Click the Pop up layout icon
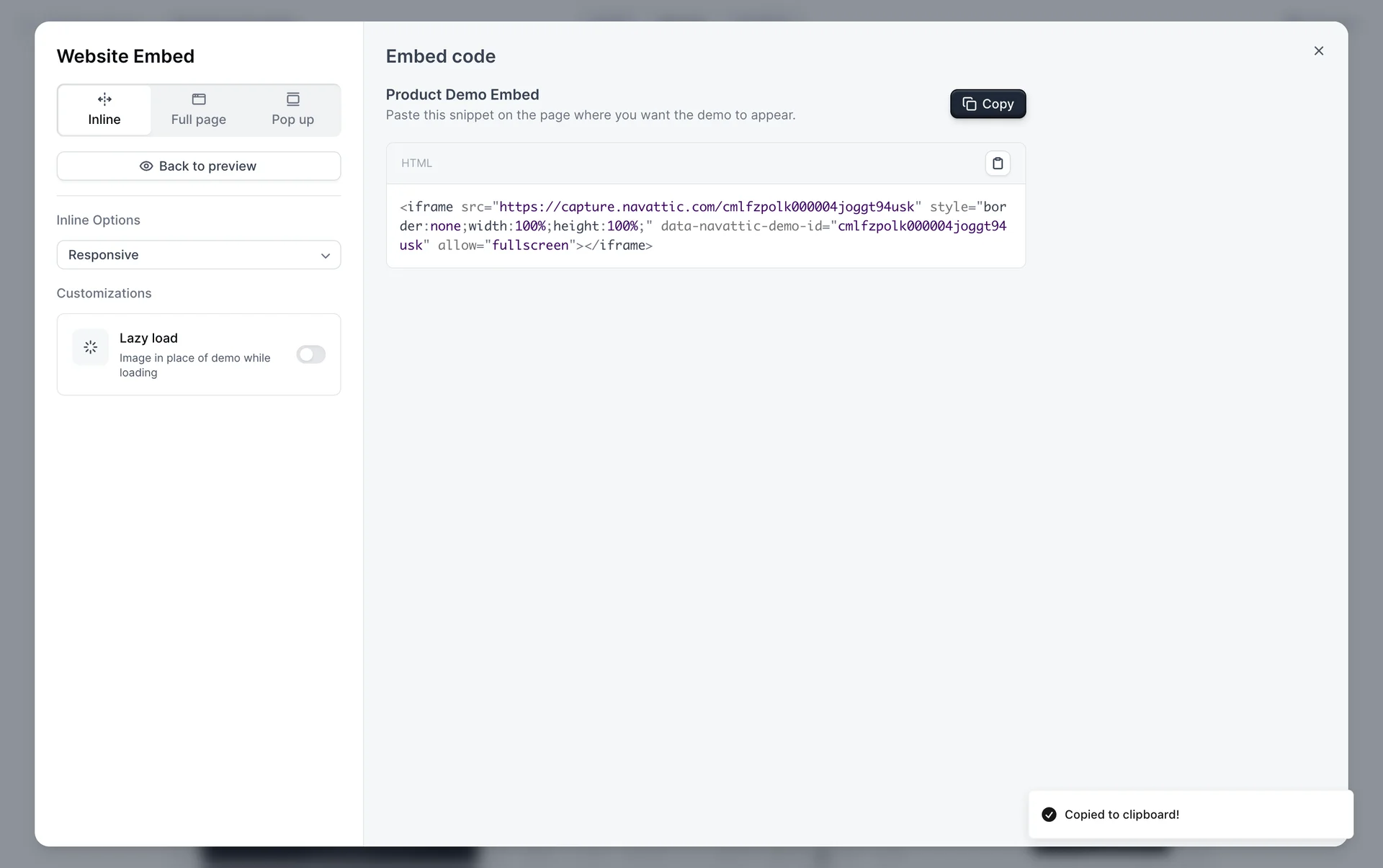The height and width of the screenshot is (868, 1383). tap(292, 99)
